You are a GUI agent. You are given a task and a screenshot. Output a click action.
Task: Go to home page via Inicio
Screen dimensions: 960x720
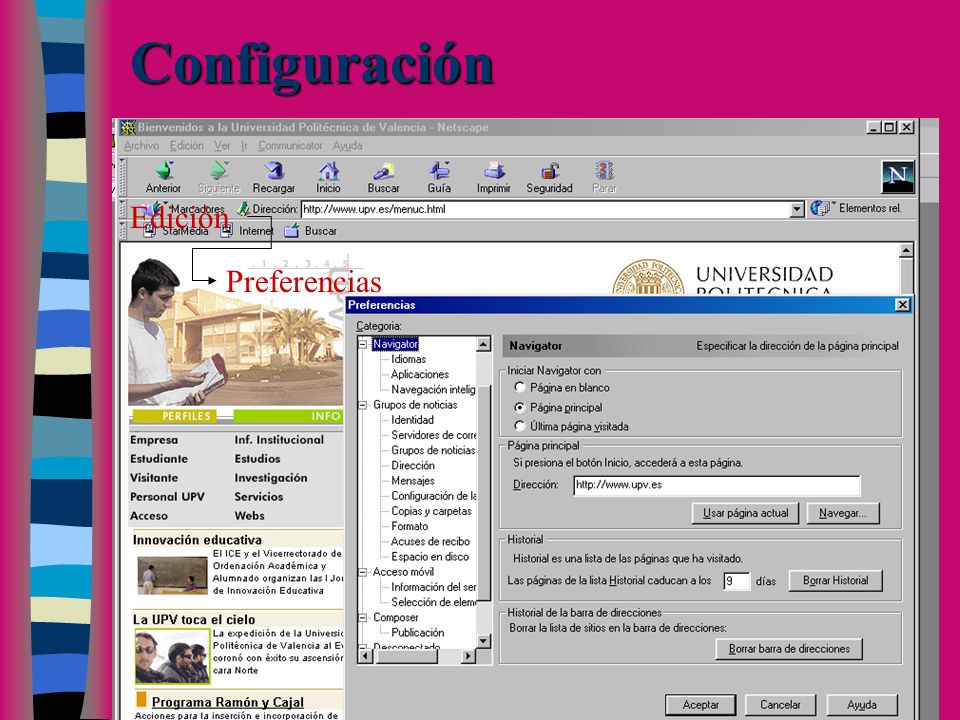[328, 176]
